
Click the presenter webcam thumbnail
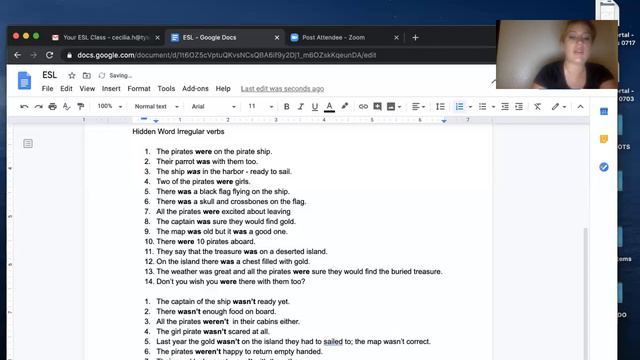(x=557, y=54)
